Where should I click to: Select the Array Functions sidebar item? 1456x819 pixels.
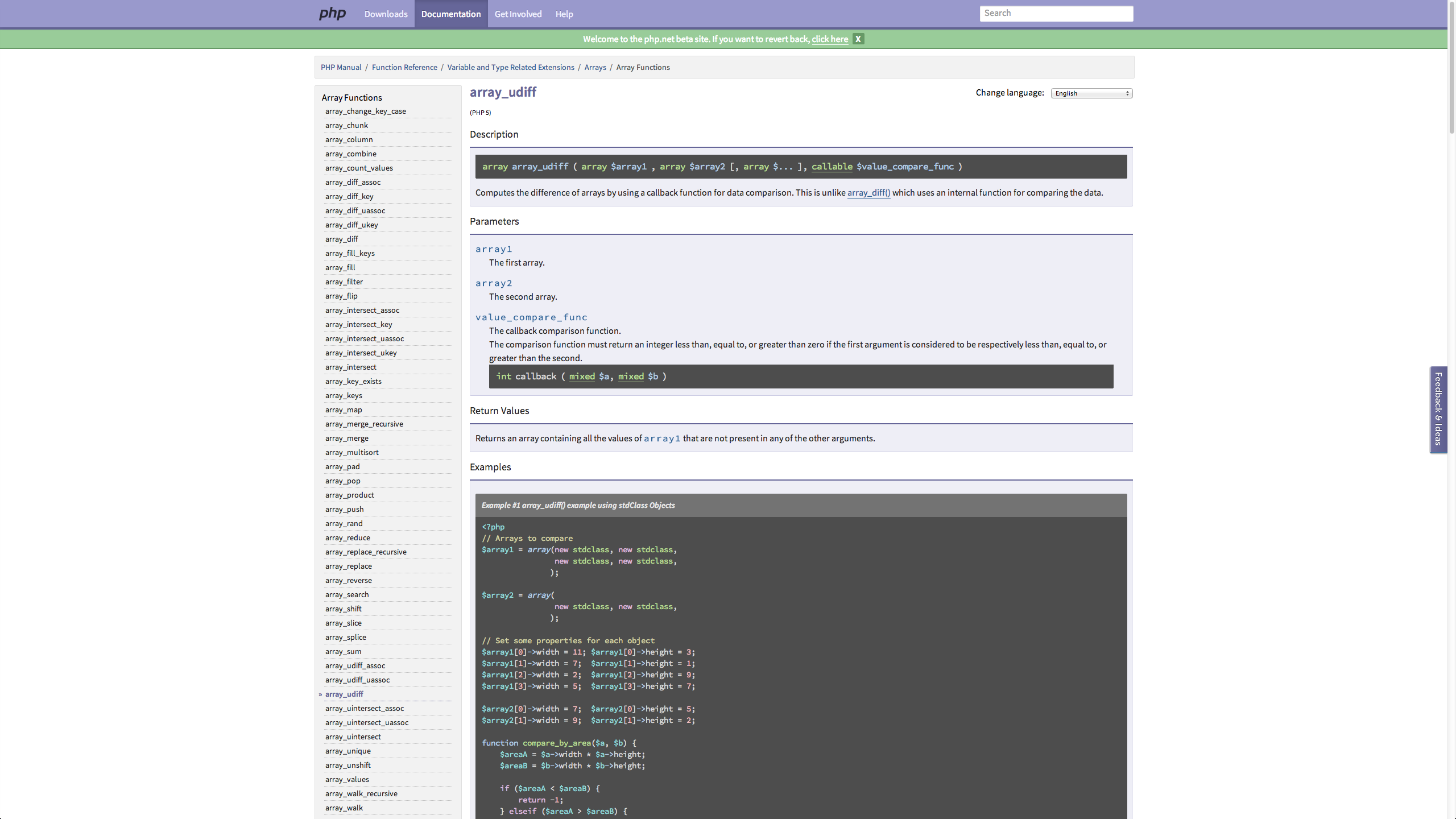pos(351,97)
